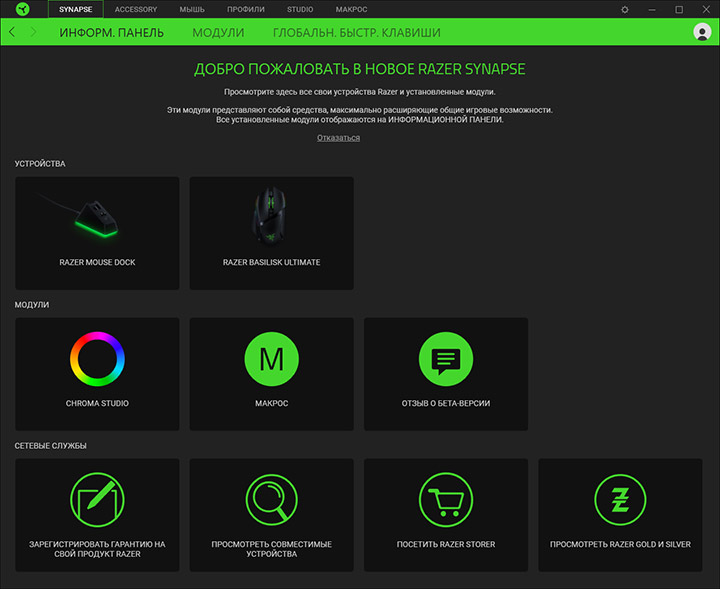Click RAZER BASILISK ULTIMATE label
The width and height of the screenshot is (720, 589).
[271, 262]
